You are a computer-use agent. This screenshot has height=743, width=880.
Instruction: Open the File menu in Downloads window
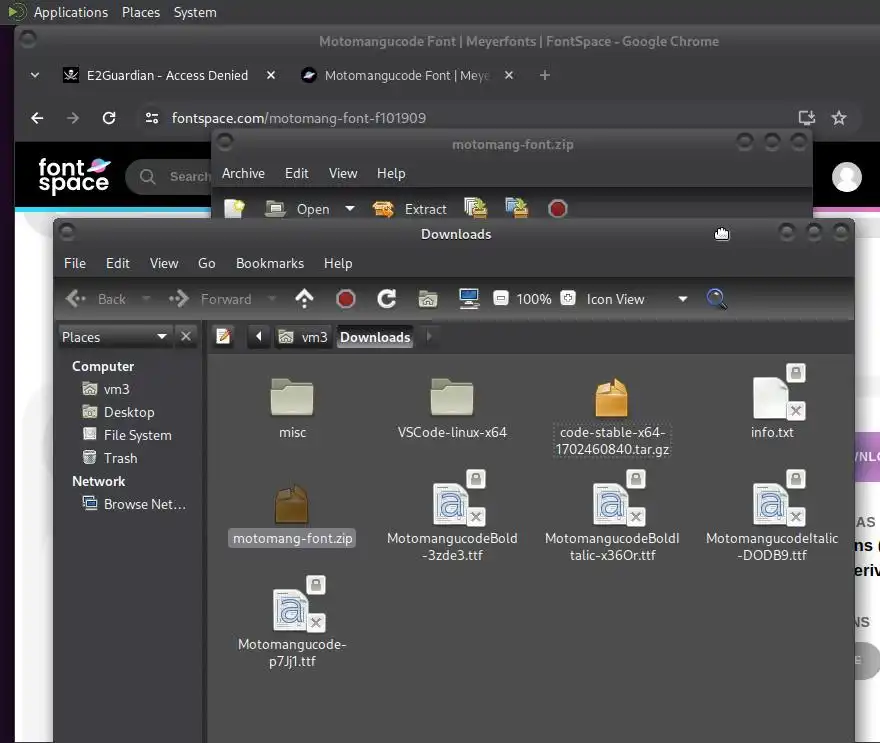point(75,263)
